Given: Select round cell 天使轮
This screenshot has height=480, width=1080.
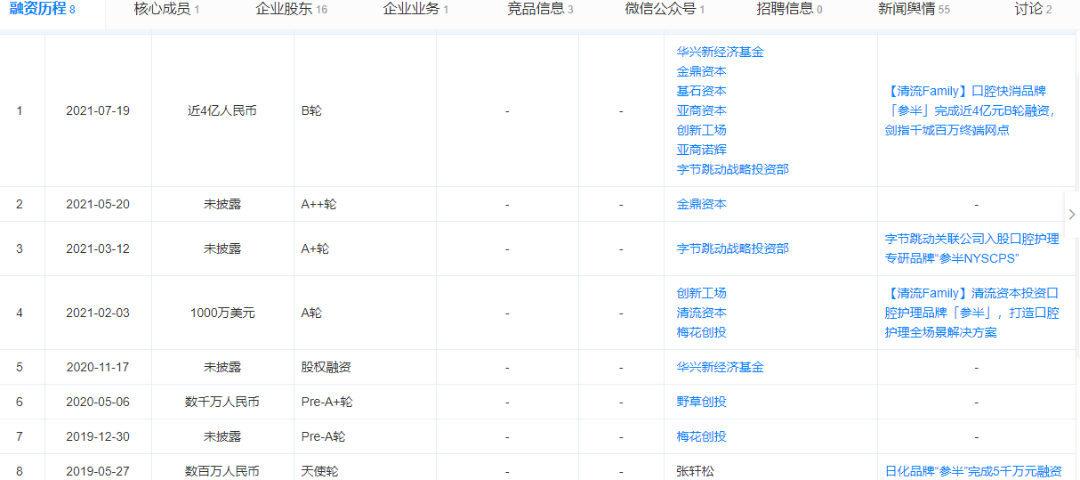Looking at the screenshot, I should pyautogui.click(x=320, y=472).
